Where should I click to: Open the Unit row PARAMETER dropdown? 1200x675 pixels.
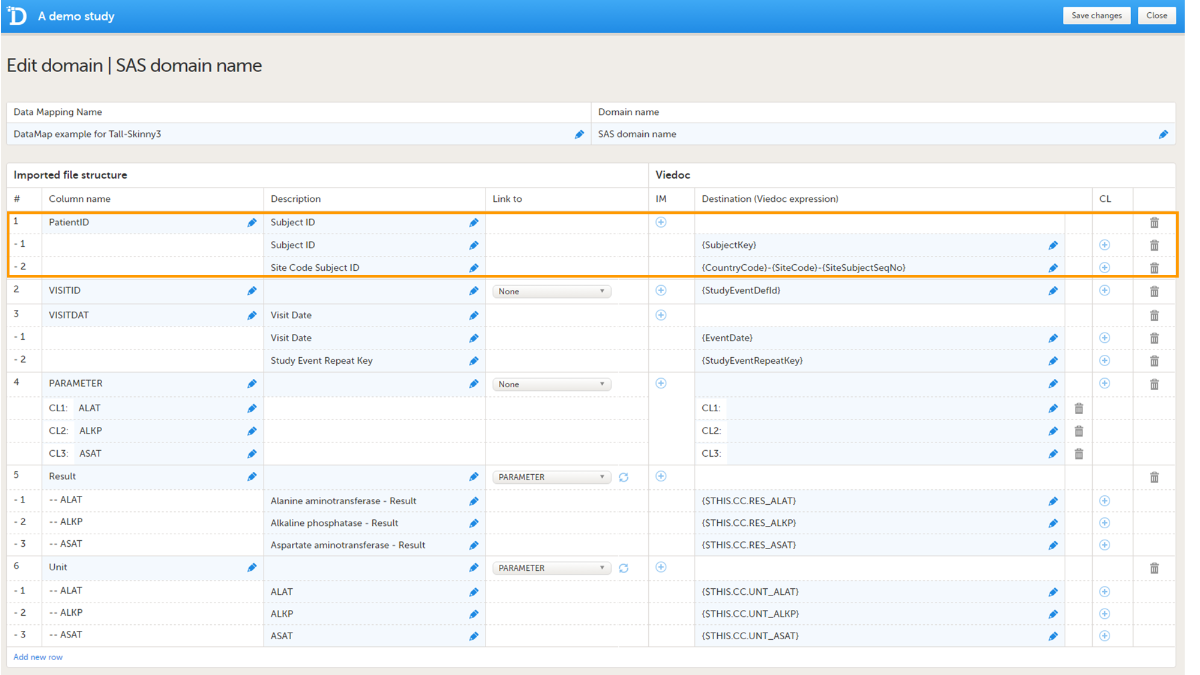(551, 568)
